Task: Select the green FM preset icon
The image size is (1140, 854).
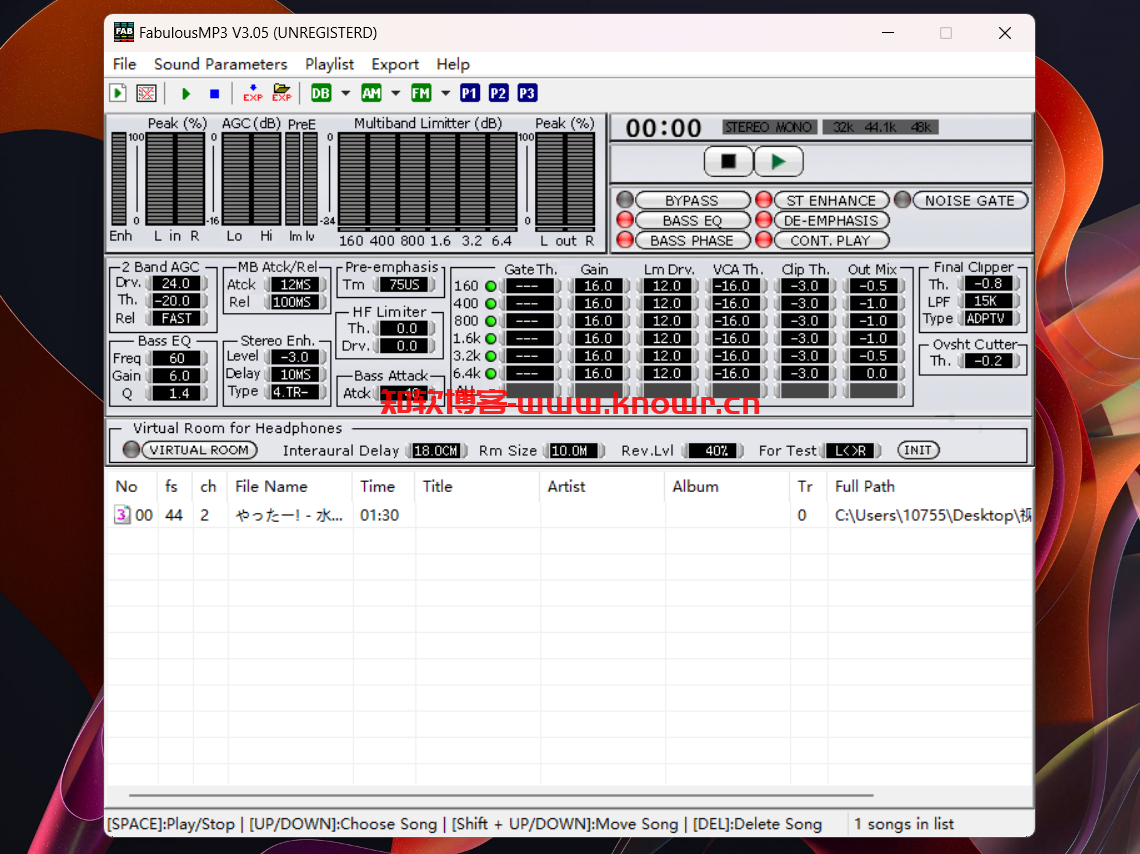Action: [421, 93]
